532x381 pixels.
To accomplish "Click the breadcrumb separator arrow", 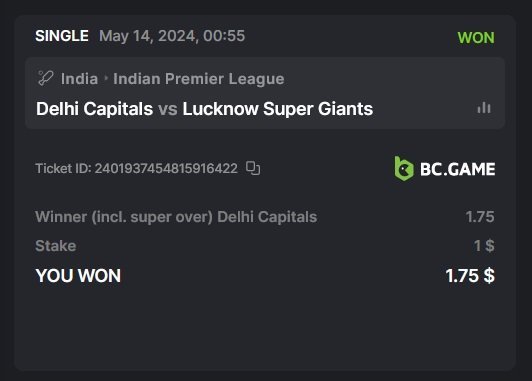I will click(x=106, y=78).
